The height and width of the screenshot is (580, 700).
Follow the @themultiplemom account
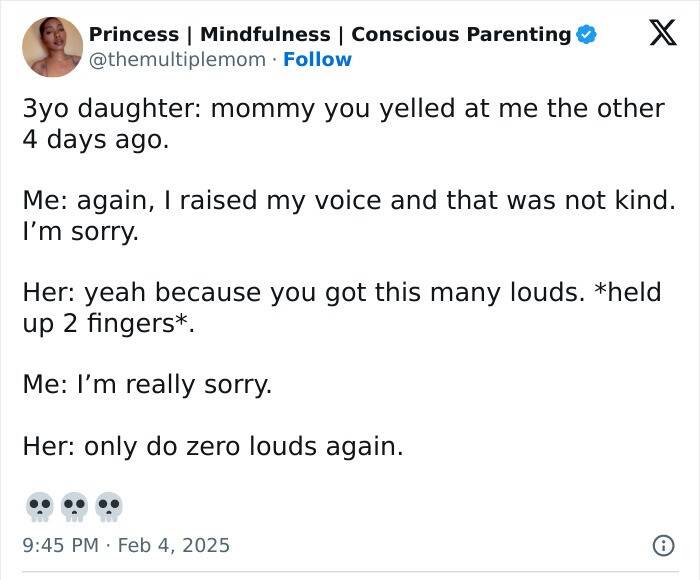point(317,60)
